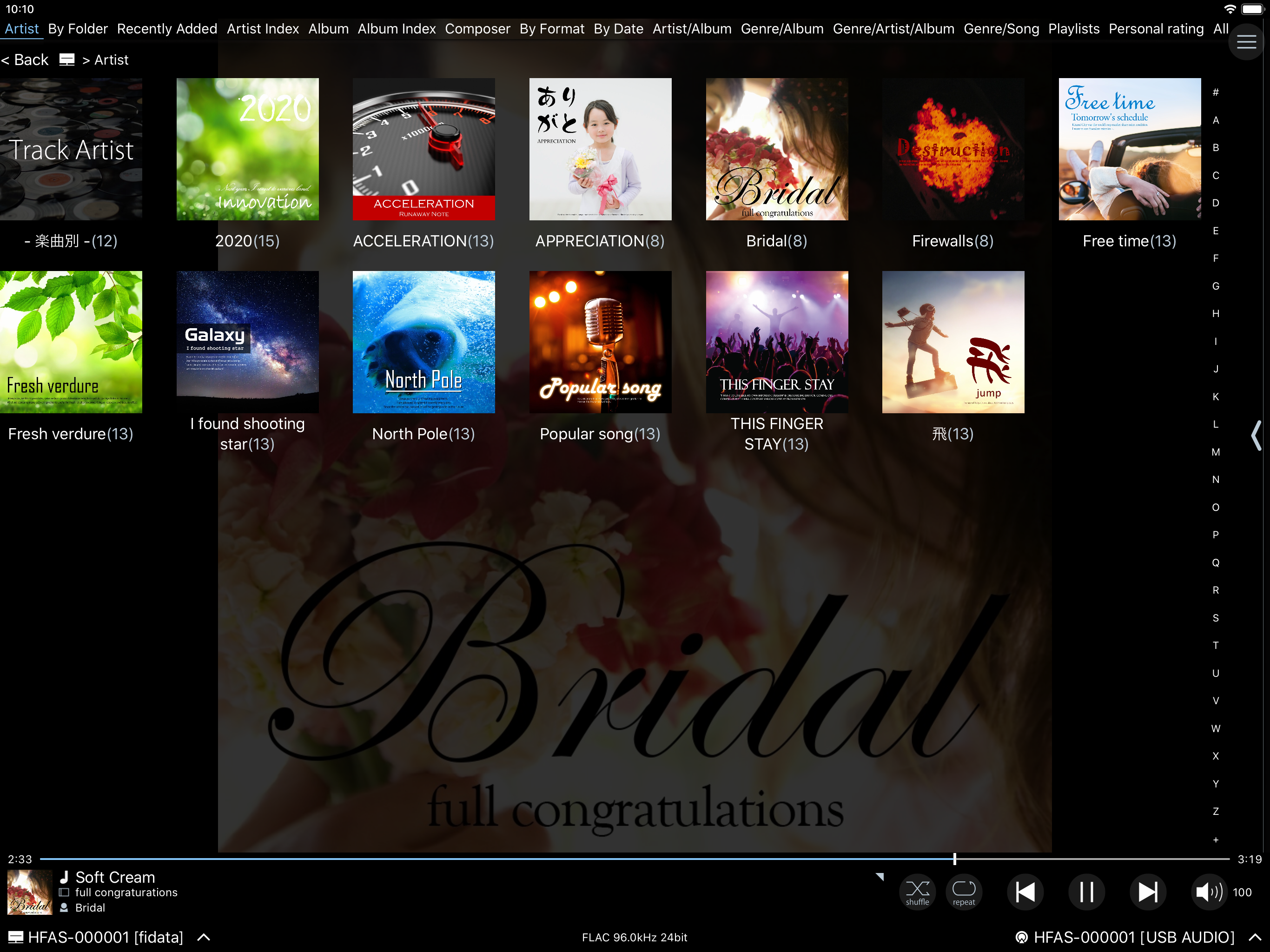1270x952 pixels.
Task: Click the volume speaker icon
Action: [1208, 892]
